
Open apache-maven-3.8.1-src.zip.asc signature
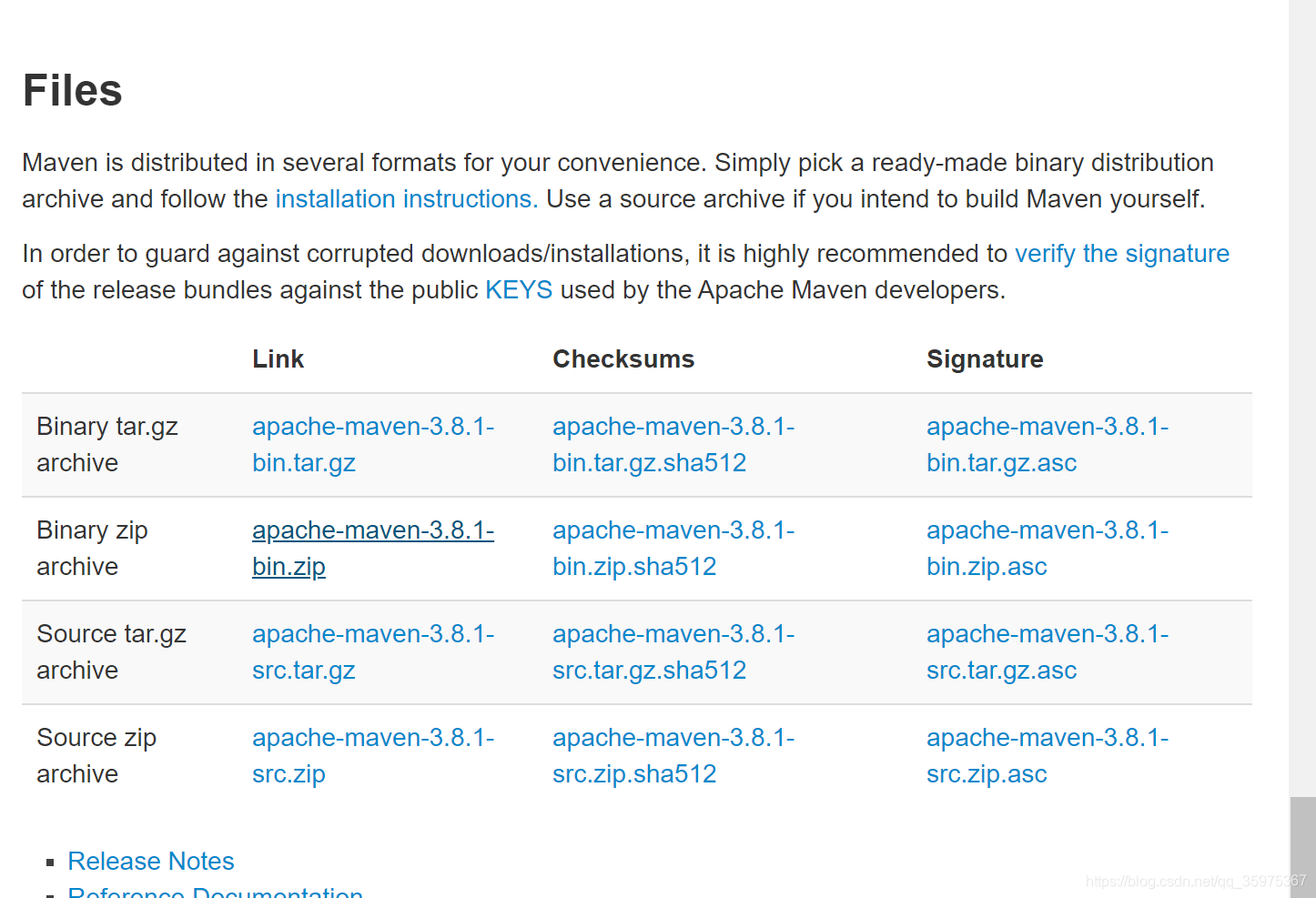point(1048,756)
